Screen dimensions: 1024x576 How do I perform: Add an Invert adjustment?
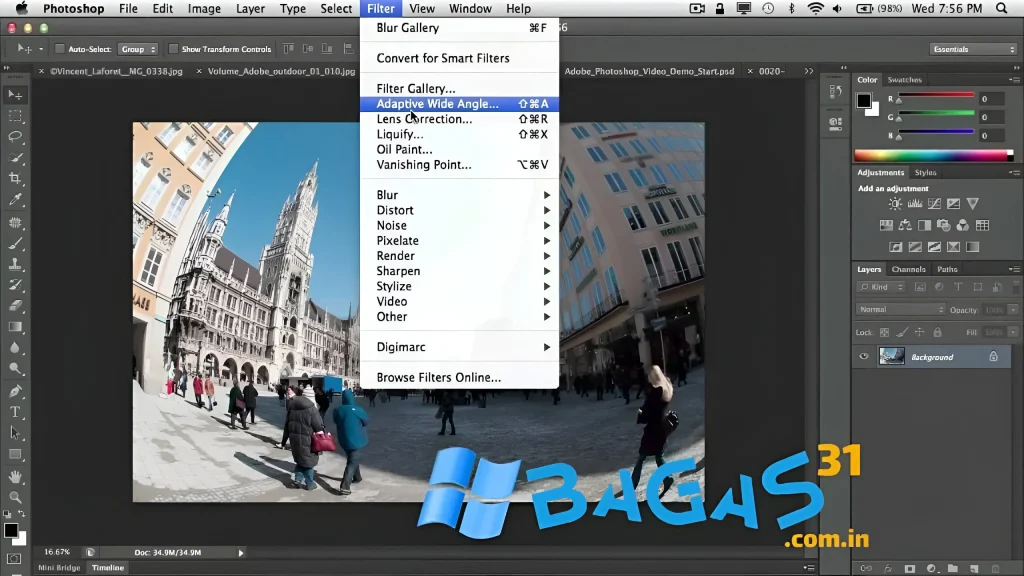[895, 247]
